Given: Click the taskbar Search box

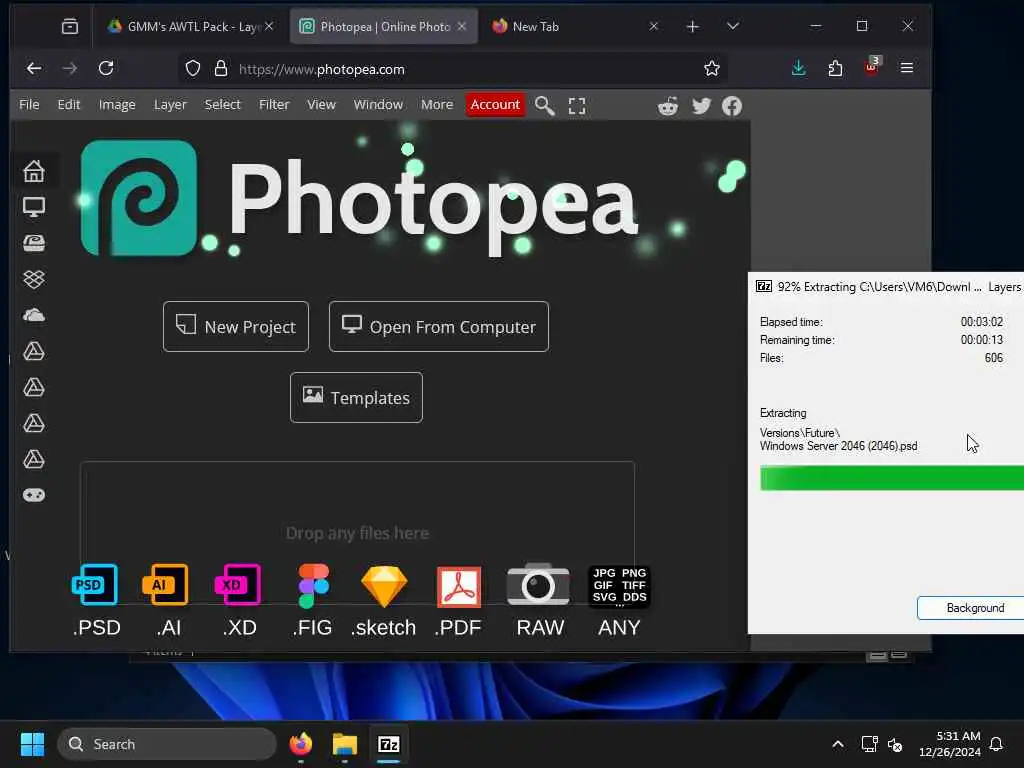Looking at the screenshot, I should tap(167, 744).
